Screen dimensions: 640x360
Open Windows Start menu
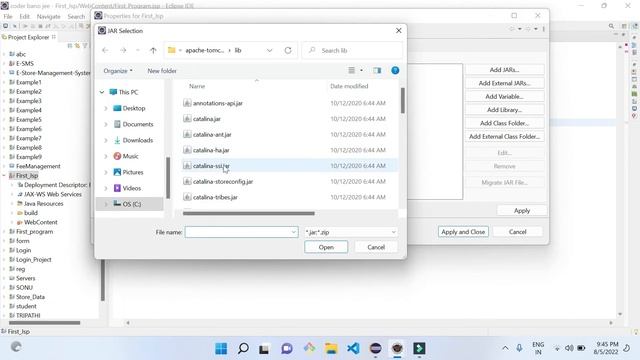221,348
